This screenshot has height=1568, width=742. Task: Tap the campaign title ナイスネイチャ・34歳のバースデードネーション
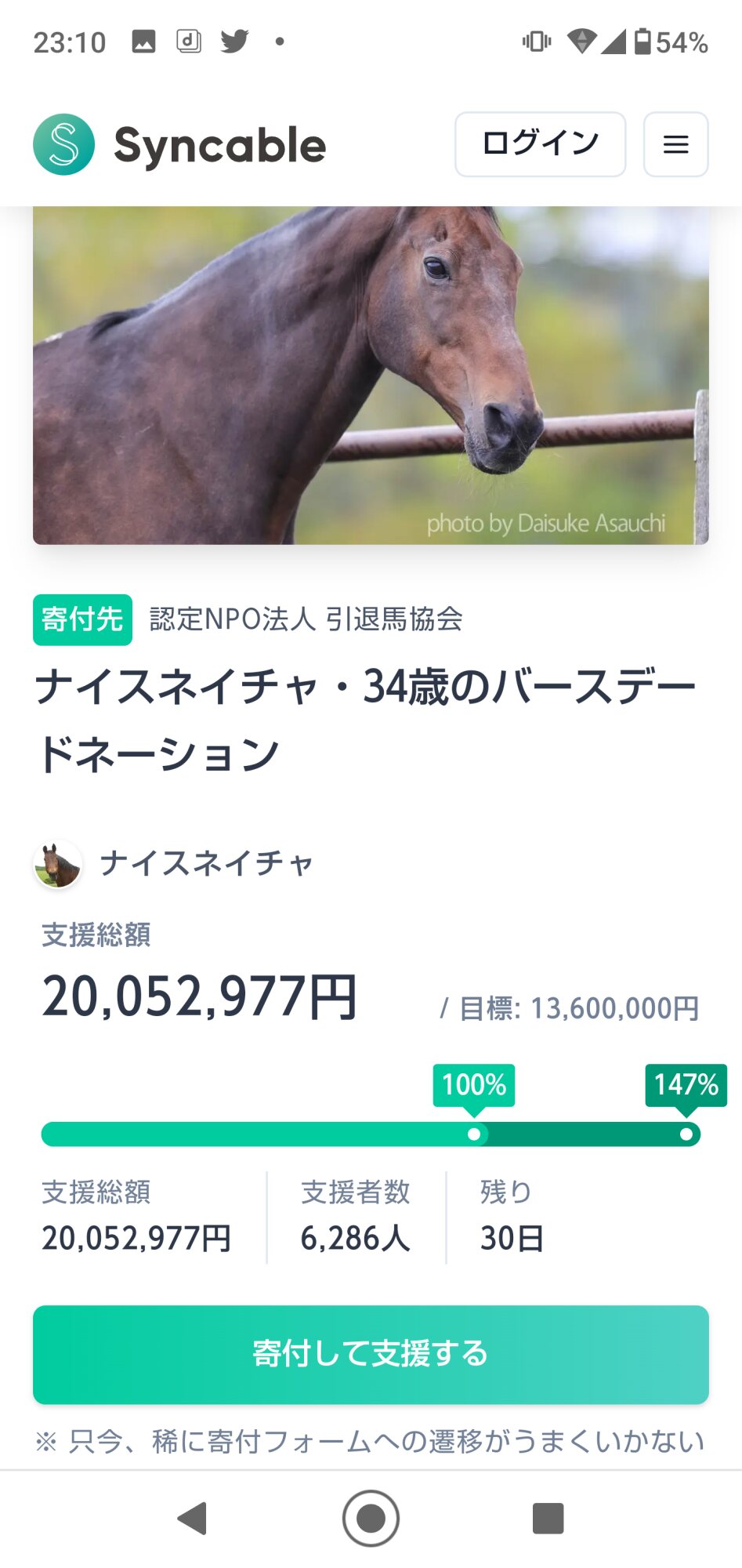[366, 720]
